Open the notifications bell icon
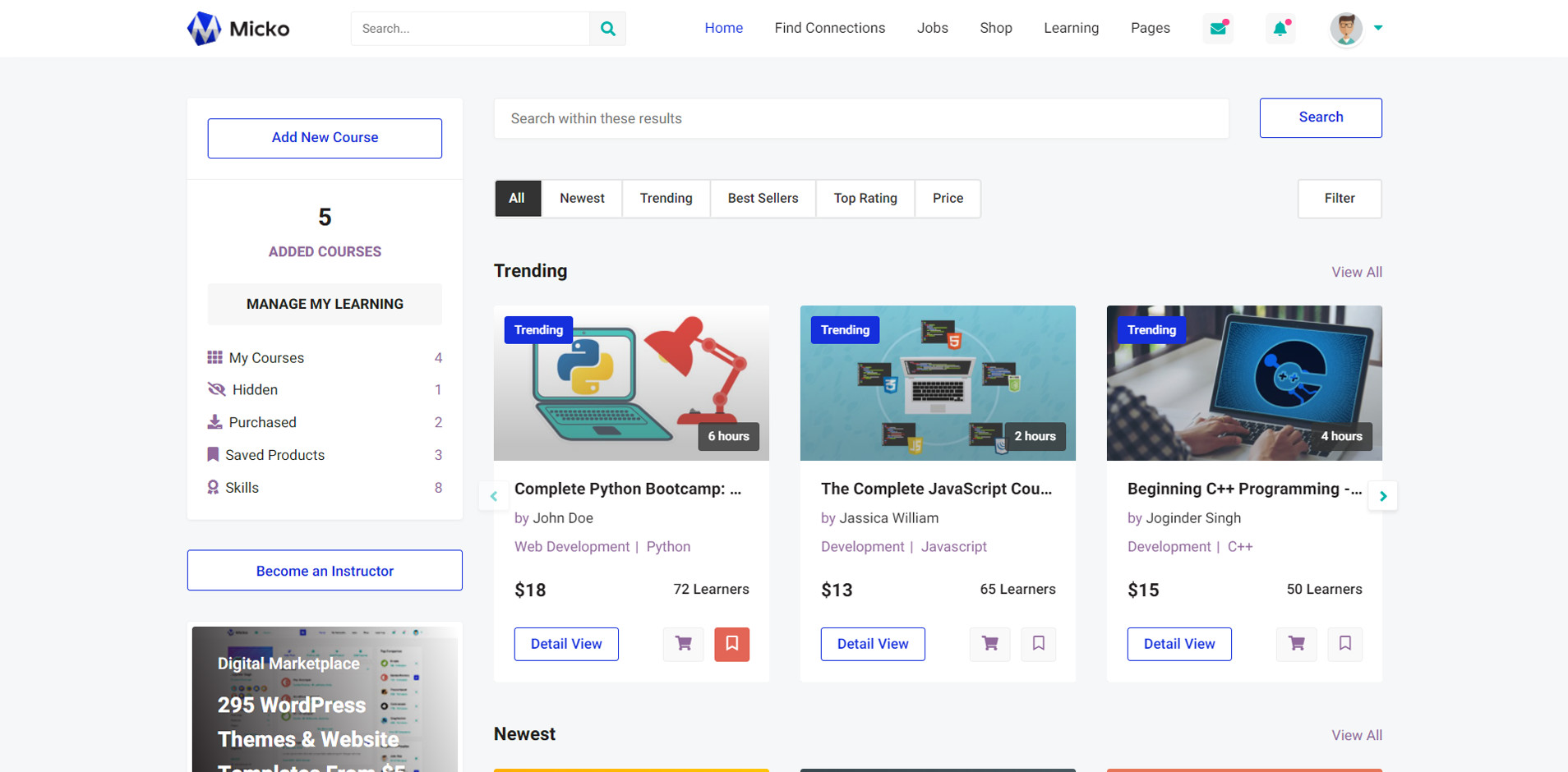The height and width of the screenshot is (772, 1568). click(x=1280, y=29)
